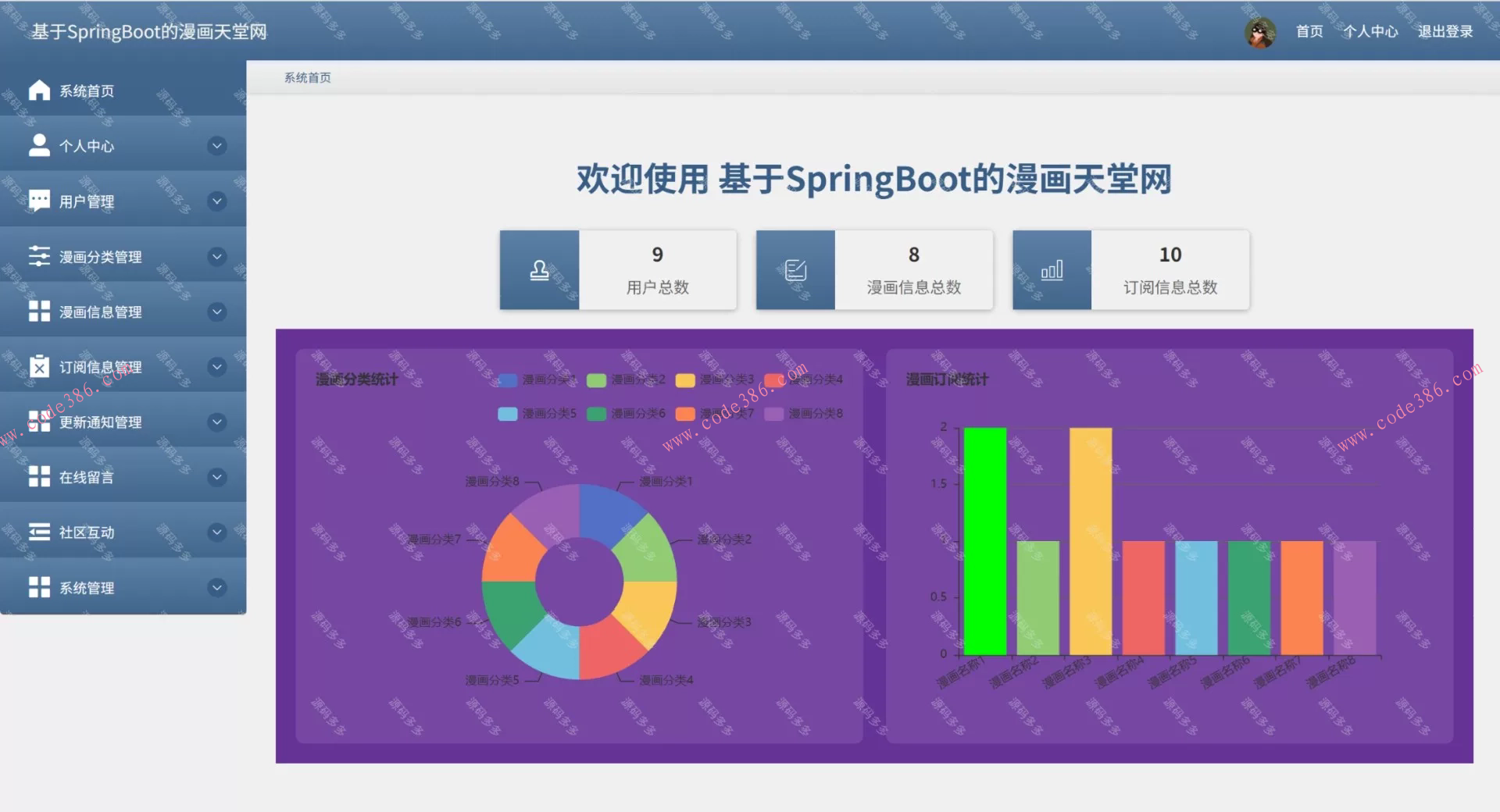Click the list icon beside 社区互动
1500x812 pixels.
pos(39,532)
